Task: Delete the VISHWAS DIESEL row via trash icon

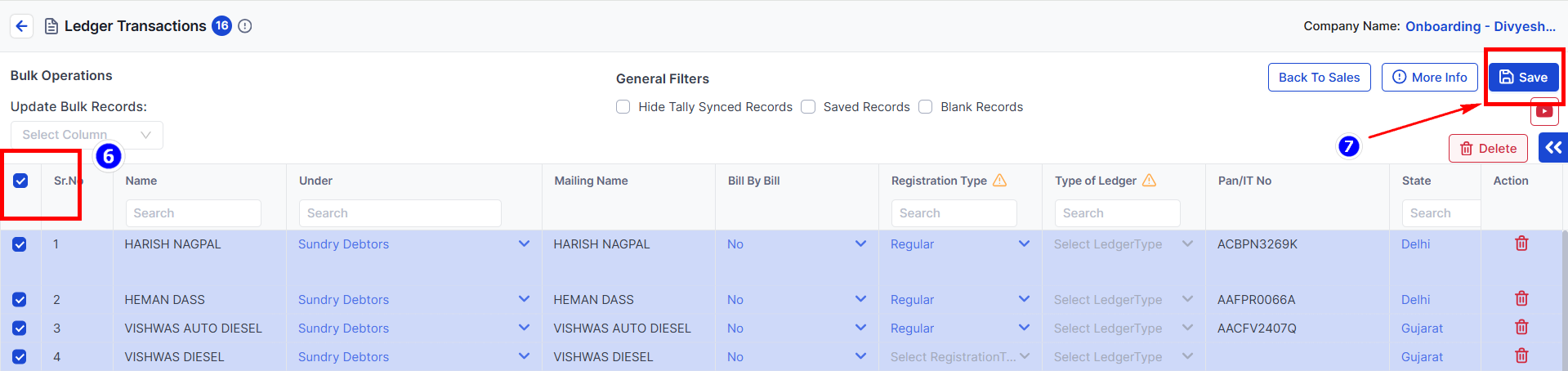Action: pyautogui.click(x=1521, y=356)
